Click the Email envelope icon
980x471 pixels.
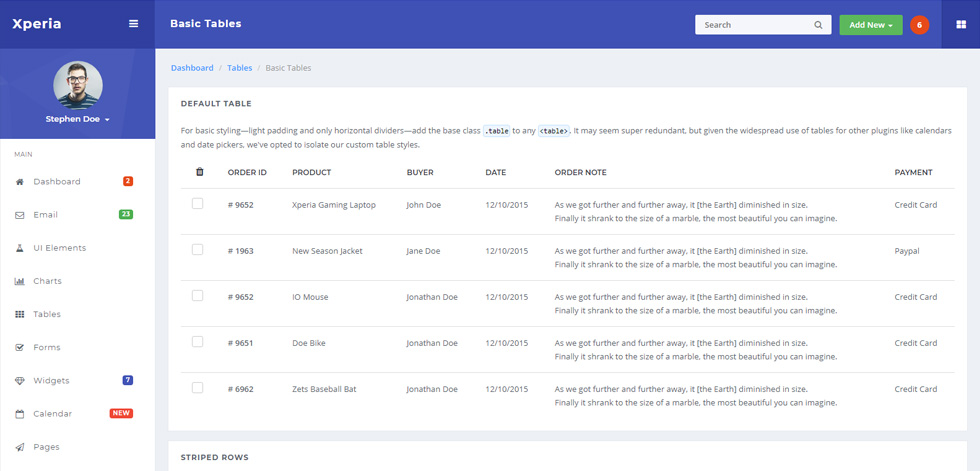click(x=19, y=215)
